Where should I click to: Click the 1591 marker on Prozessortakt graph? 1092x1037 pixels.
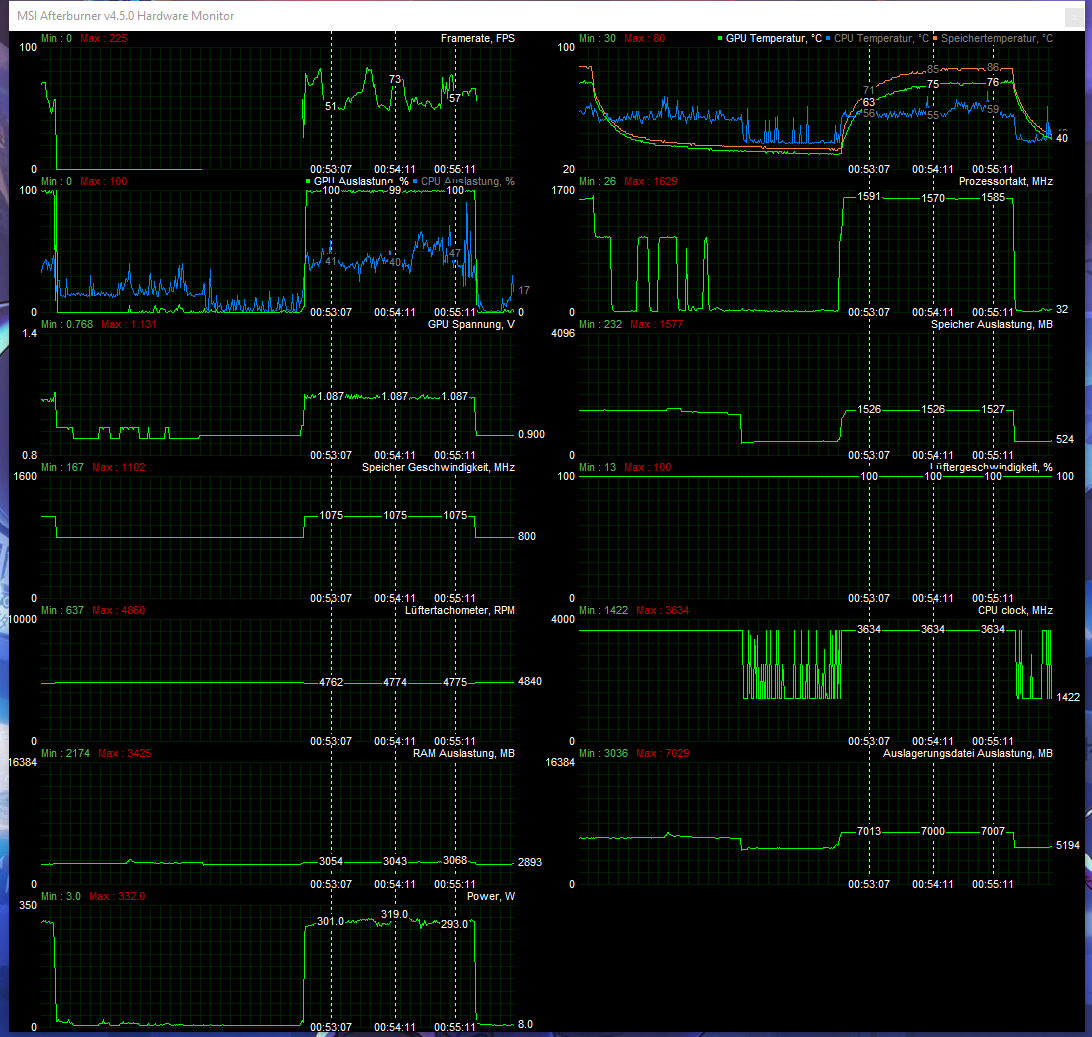click(869, 196)
